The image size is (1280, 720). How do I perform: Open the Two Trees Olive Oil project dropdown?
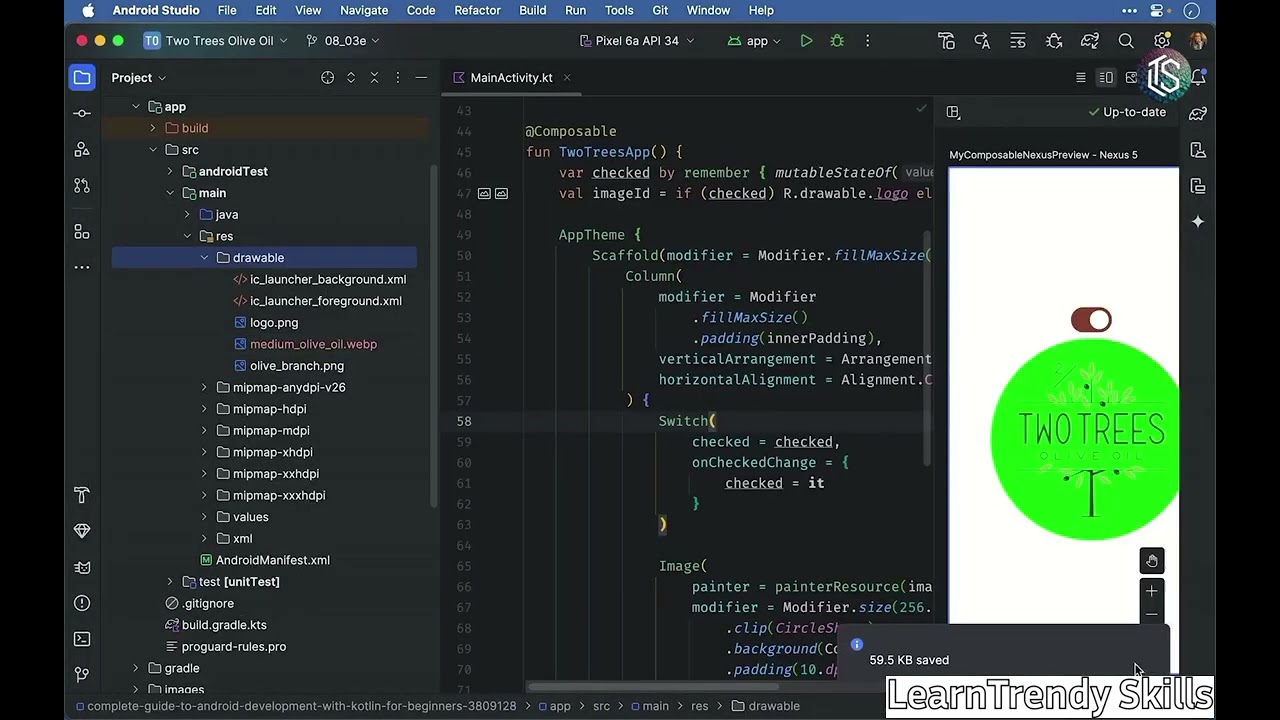216,41
